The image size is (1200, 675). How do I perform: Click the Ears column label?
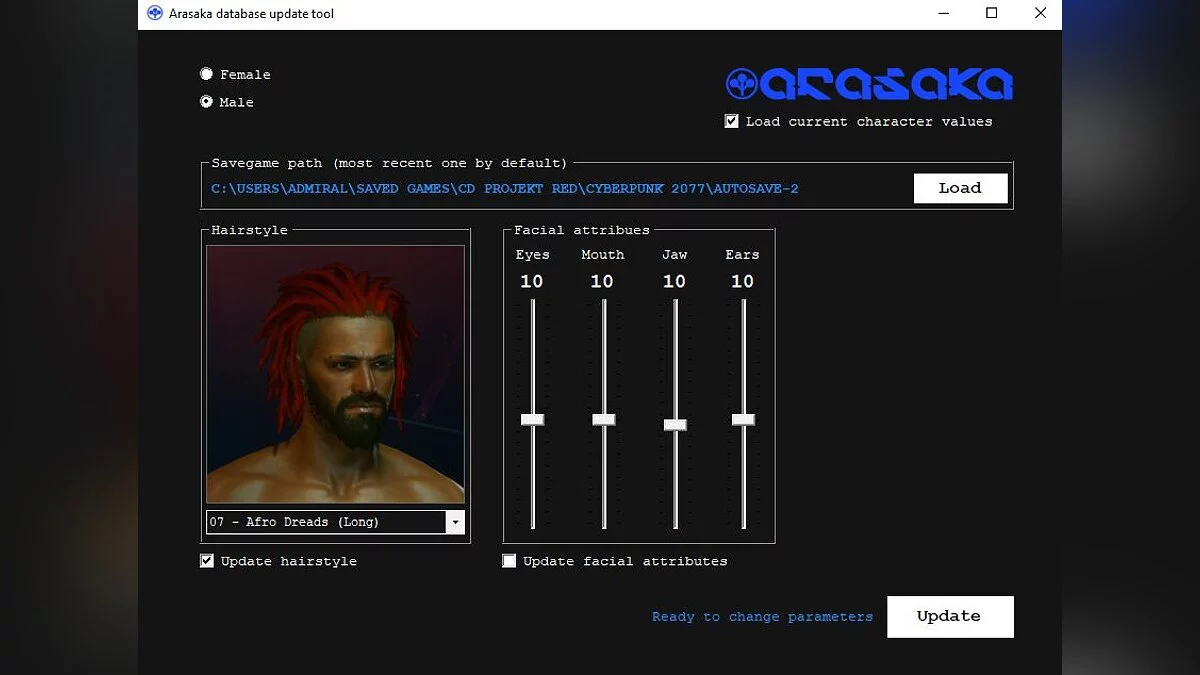(742, 255)
